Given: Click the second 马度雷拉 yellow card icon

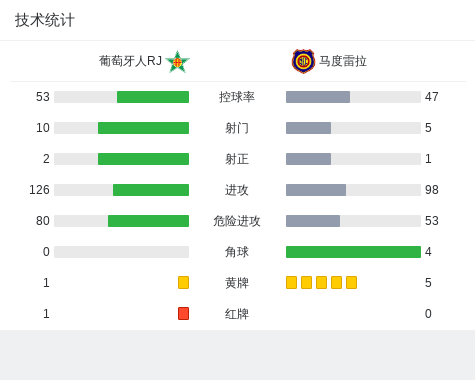Looking at the screenshot, I should pyautogui.click(x=306, y=282).
